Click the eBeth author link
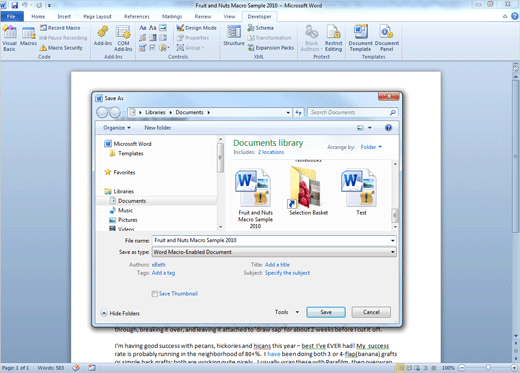The width and height of the screenshot is (520, 373). click(x=158, y=265)
